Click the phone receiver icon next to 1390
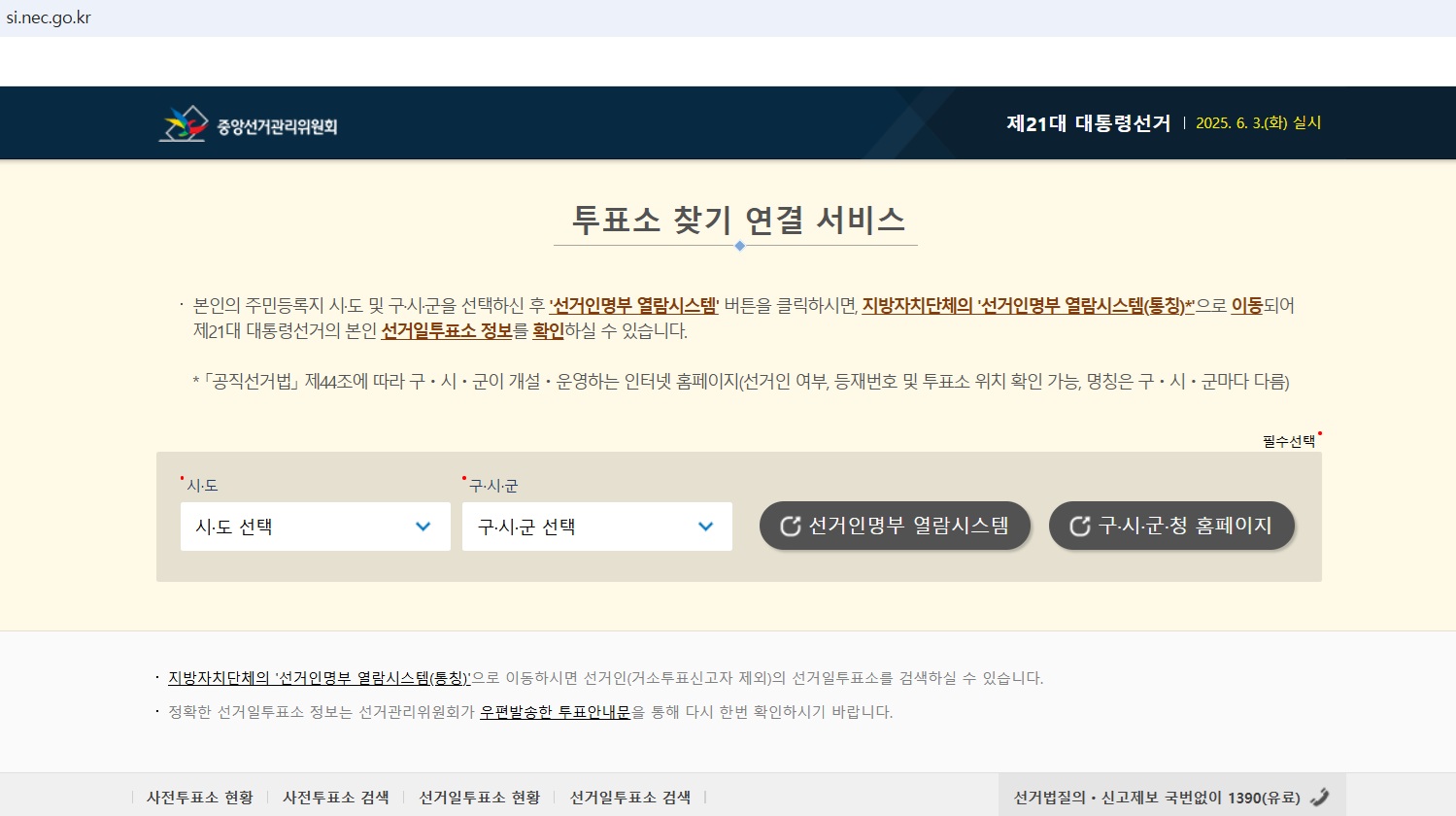This screenshot has height=816, width=1456. point(1320,796)
